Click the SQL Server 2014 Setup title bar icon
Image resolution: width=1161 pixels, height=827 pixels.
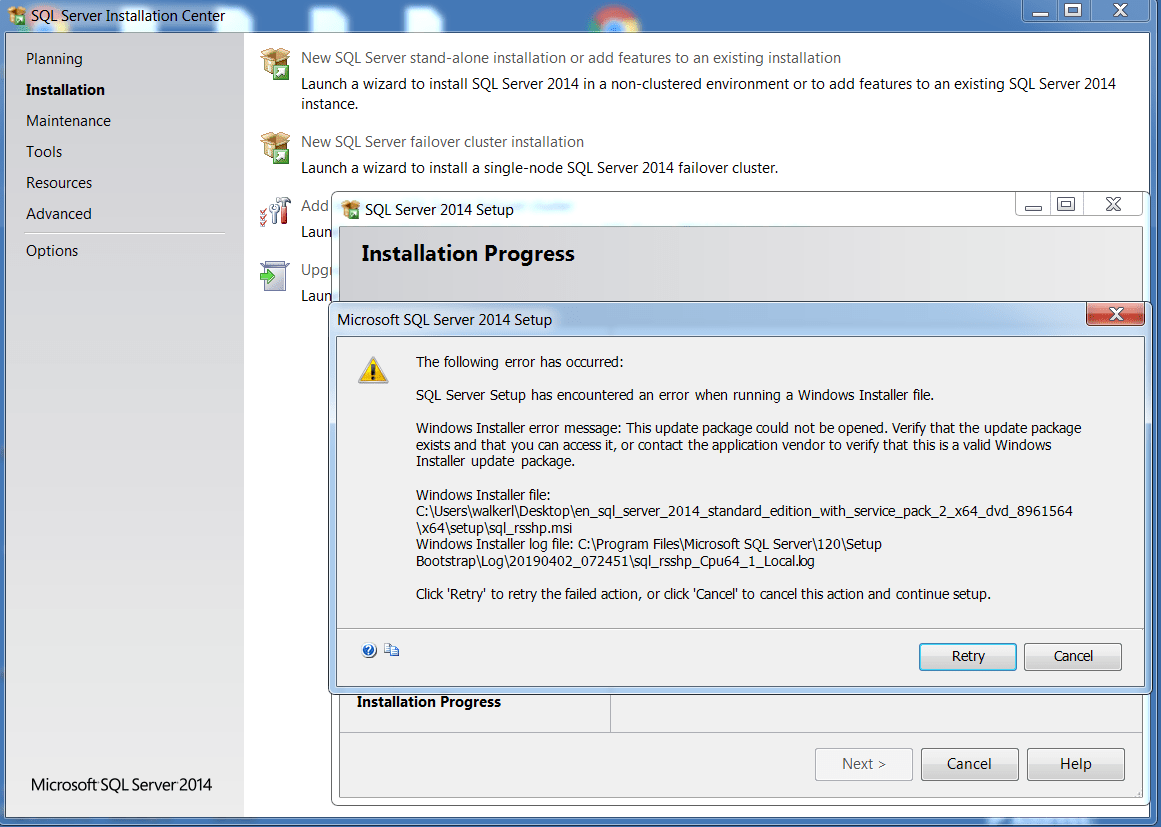click(349, 209)
